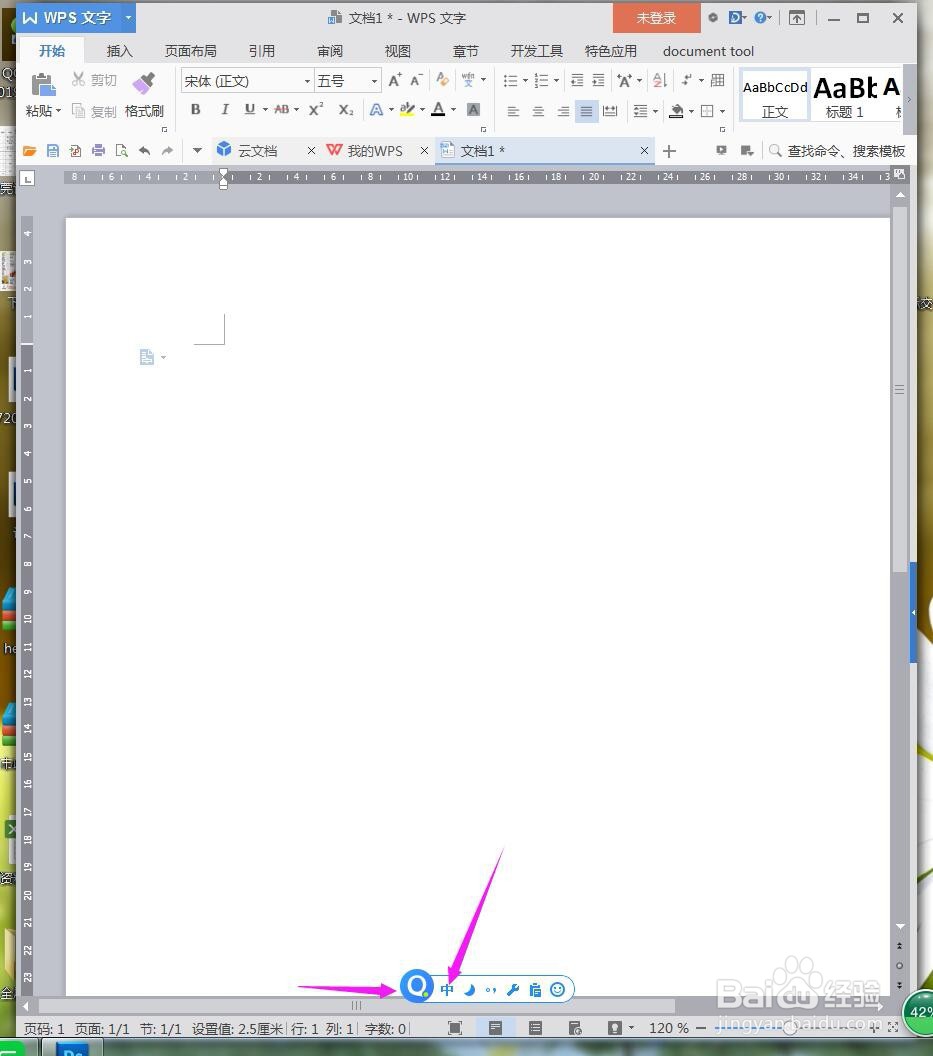Image resolution: width=933 pixels, height=1056 pixels.
Task: Decrease font size with A- icon
Action: tap(417, 81)
